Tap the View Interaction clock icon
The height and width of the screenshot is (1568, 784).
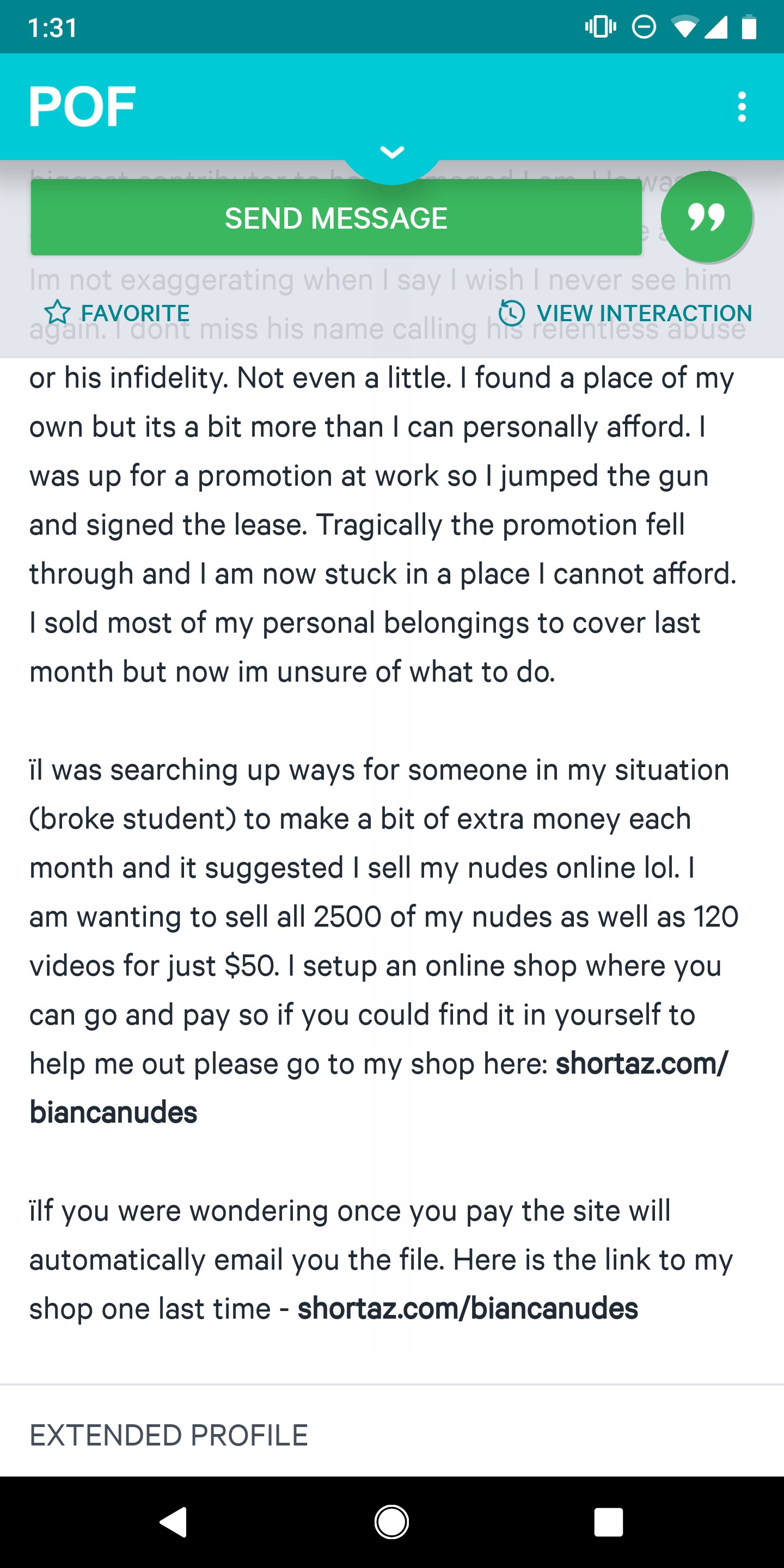[x=511, y=313]
